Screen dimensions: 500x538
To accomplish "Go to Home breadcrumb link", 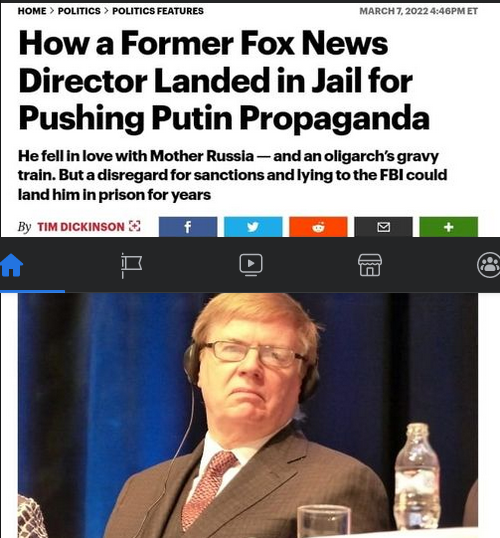I will click(32, 11).
